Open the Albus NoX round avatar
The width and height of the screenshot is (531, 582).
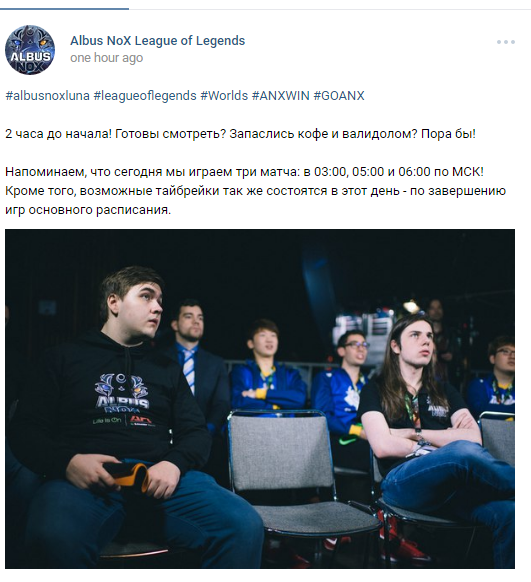pos(30,50)
